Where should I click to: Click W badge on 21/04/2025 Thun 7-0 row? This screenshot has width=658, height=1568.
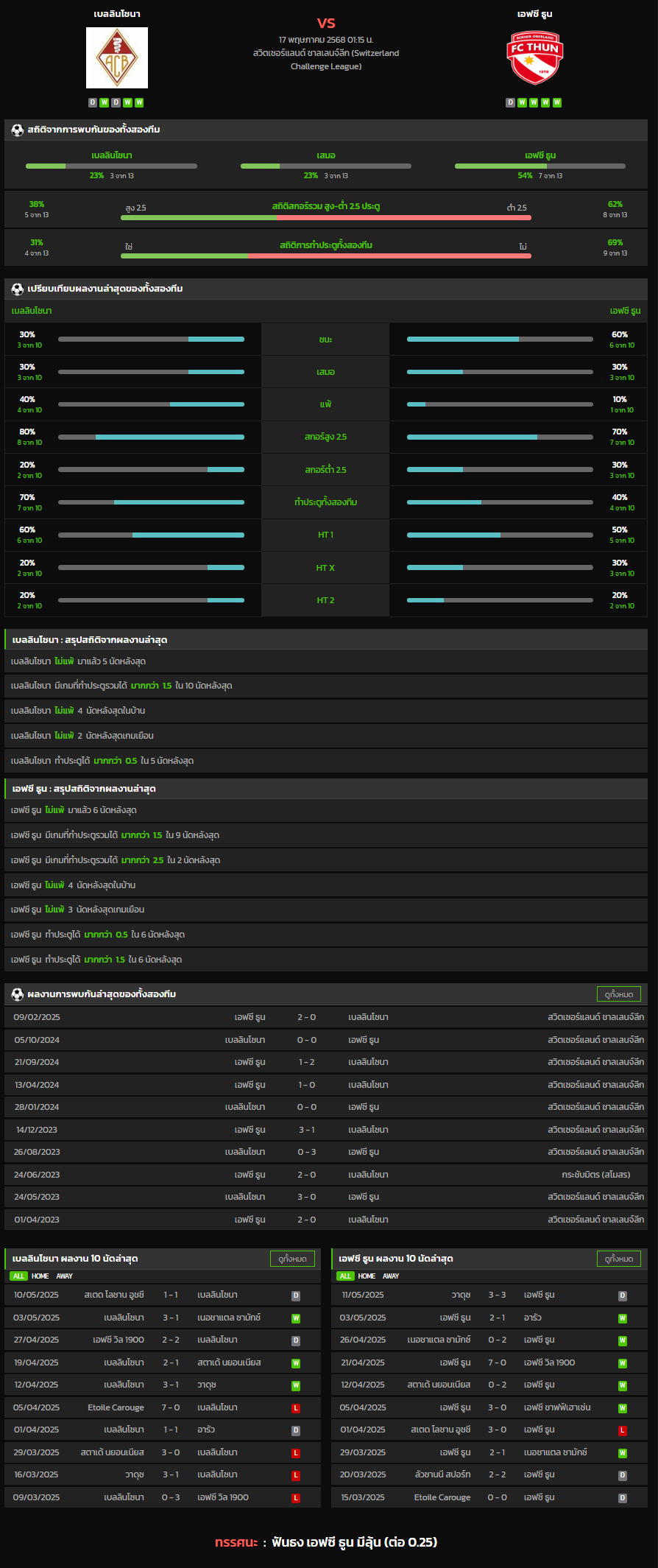click(x=623, y=1363)
